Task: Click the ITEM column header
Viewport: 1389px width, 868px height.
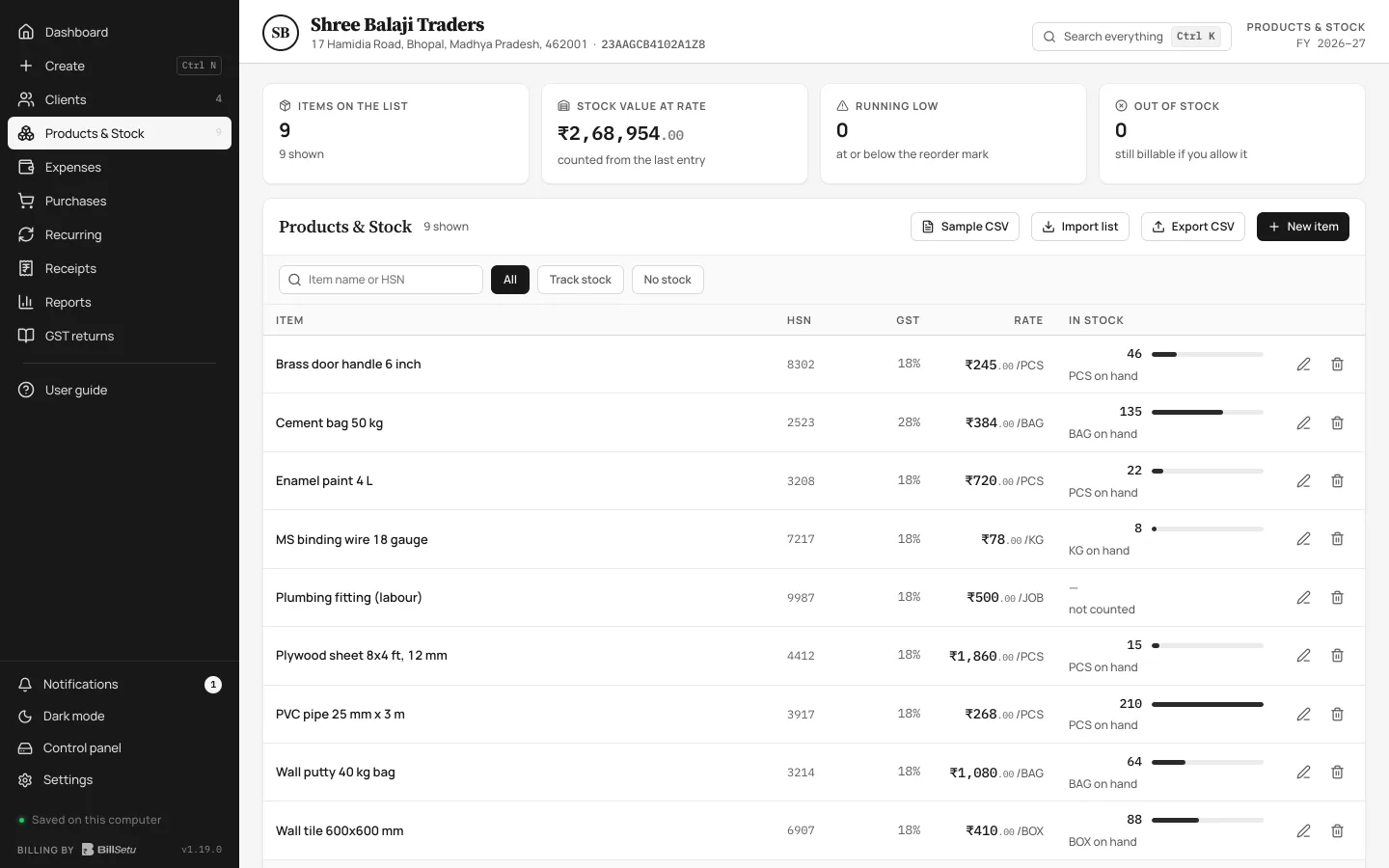Action: tap(289, 320)
